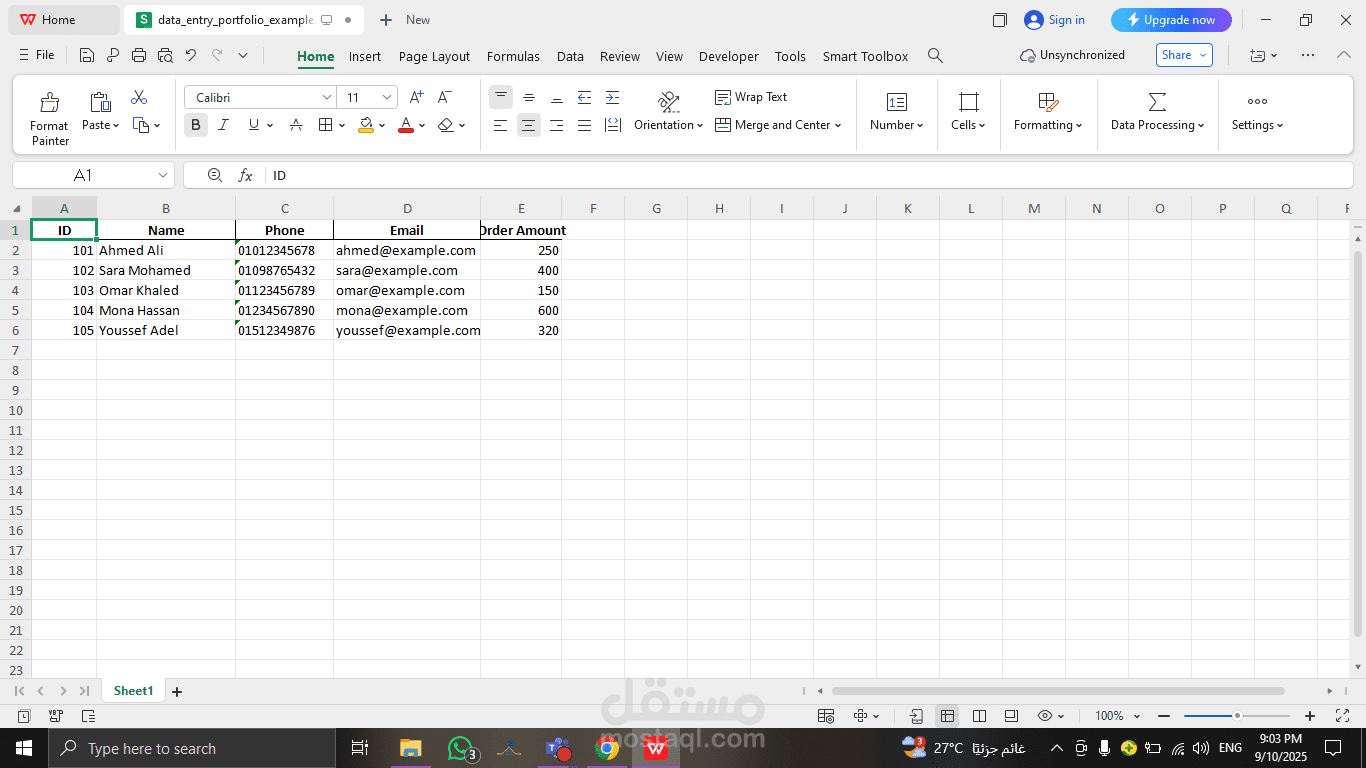Screen dimensions: 1366x768
Task: Open the font size dropdown
Action: click(x=387, y=97)
